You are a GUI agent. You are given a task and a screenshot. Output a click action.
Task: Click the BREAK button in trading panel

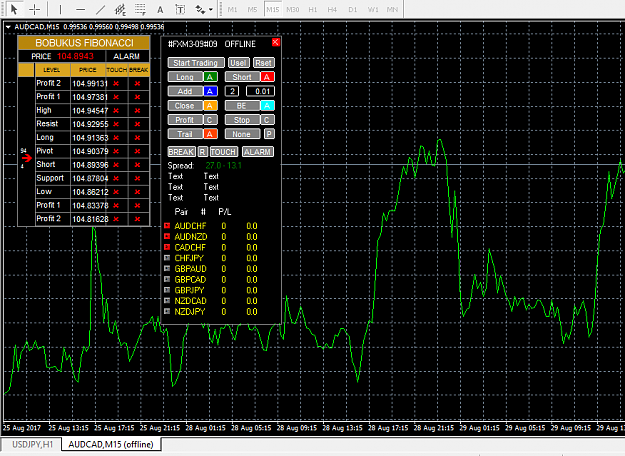[181, 152]
